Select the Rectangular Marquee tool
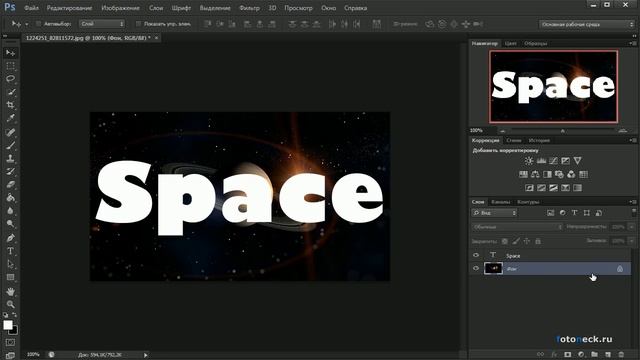This screenshot has height=360, width=640. tap(11, 66)
